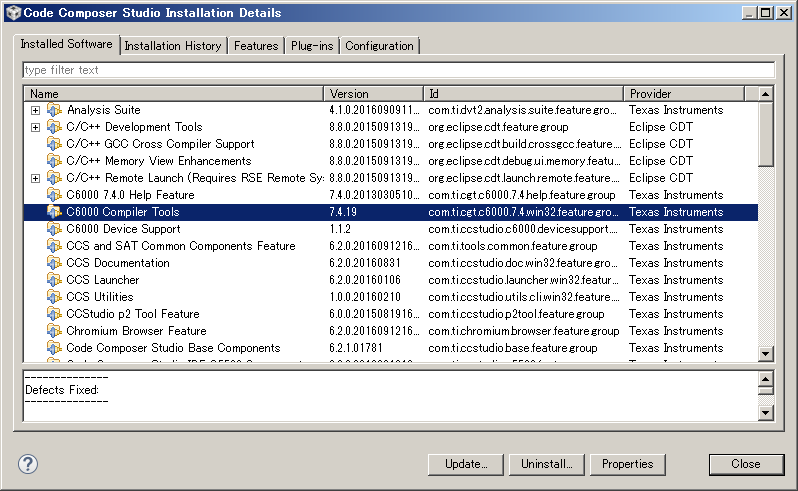This screenshot has width=798, height=491.
Task: Open the Installation History tab
Action: pyautogui.click(x=173, y=46)
